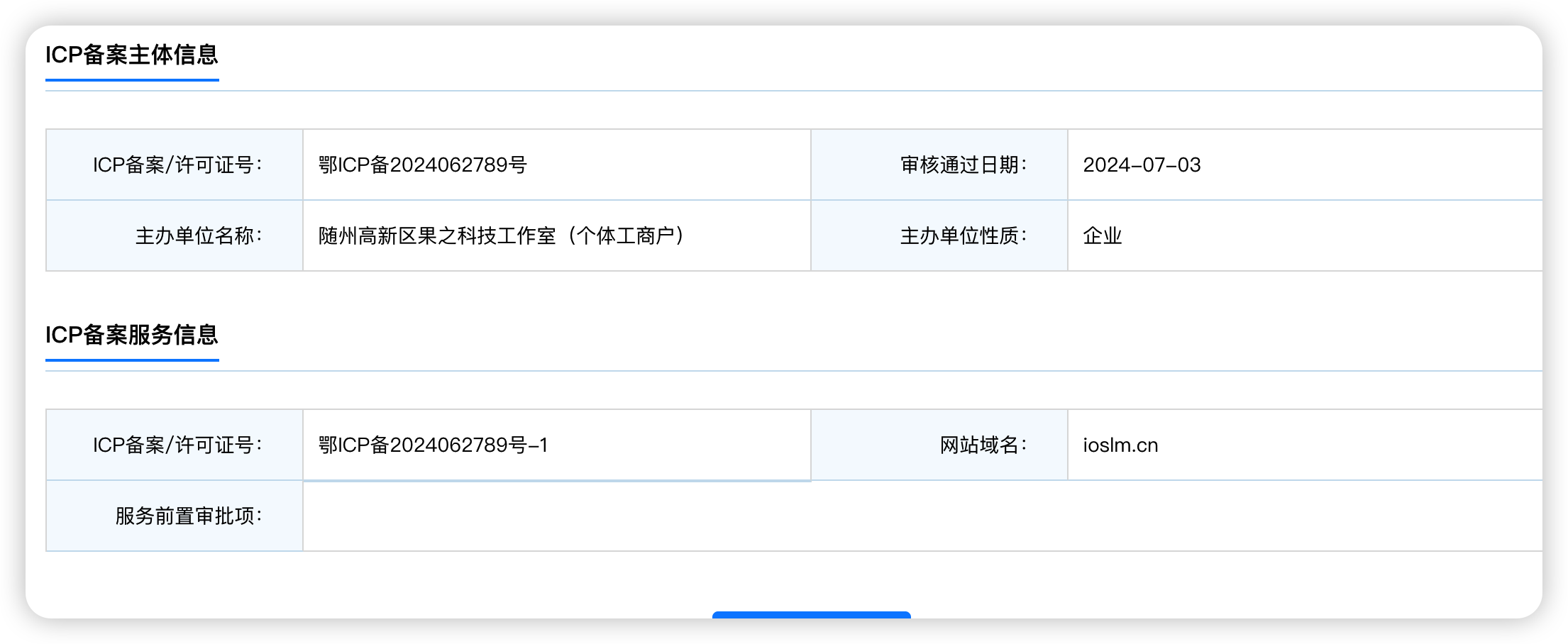1568x644 pixels.
Task: Click the 网站域名 label cell
Action: (939, 445)
